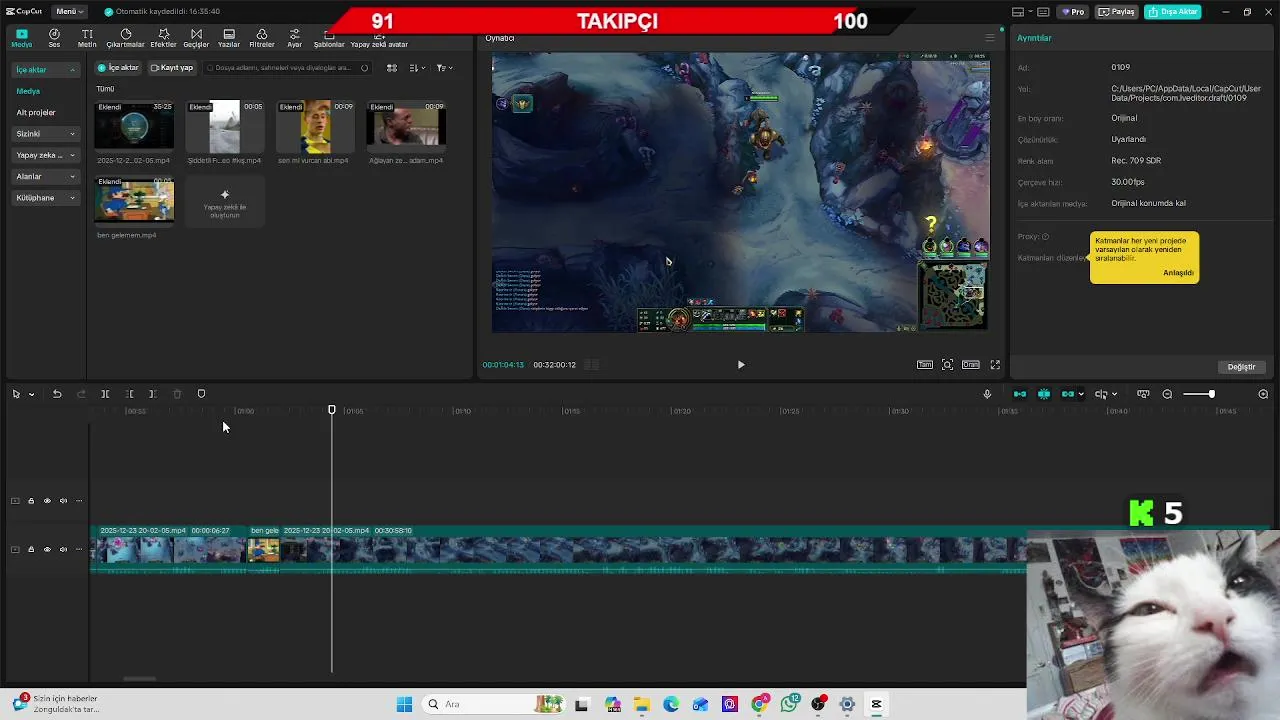Click the voiceover microphone icon

(x=987, y=394)
